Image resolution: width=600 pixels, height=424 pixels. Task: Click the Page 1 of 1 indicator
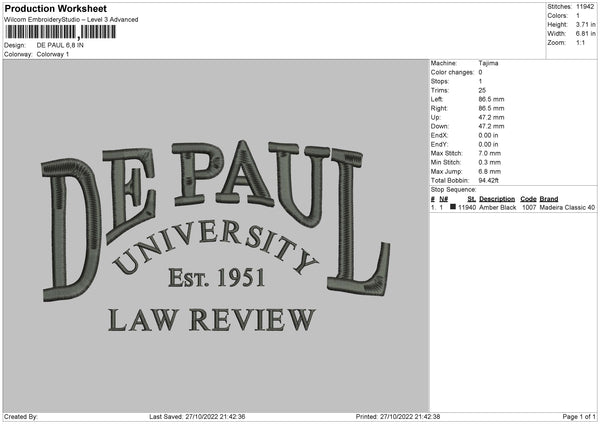(x=579, y=417)
